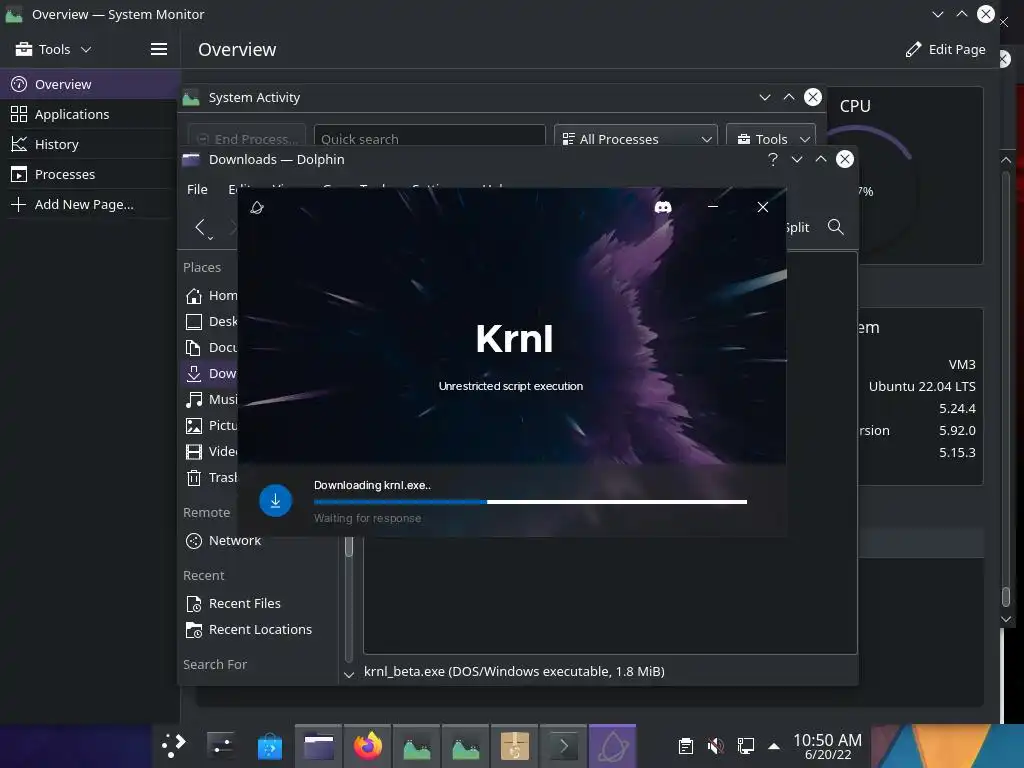Screen dimensions: 1024x768
Task: Open the Tools dropdown in System Monitor
Action: (x=54, y=49)
